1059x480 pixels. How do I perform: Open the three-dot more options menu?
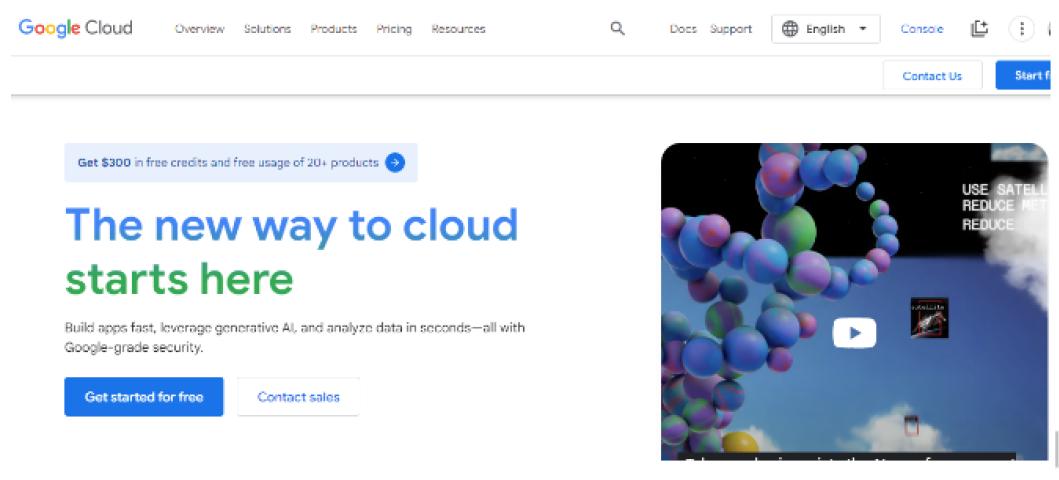pyautogui.click(x=1021, y=29)
